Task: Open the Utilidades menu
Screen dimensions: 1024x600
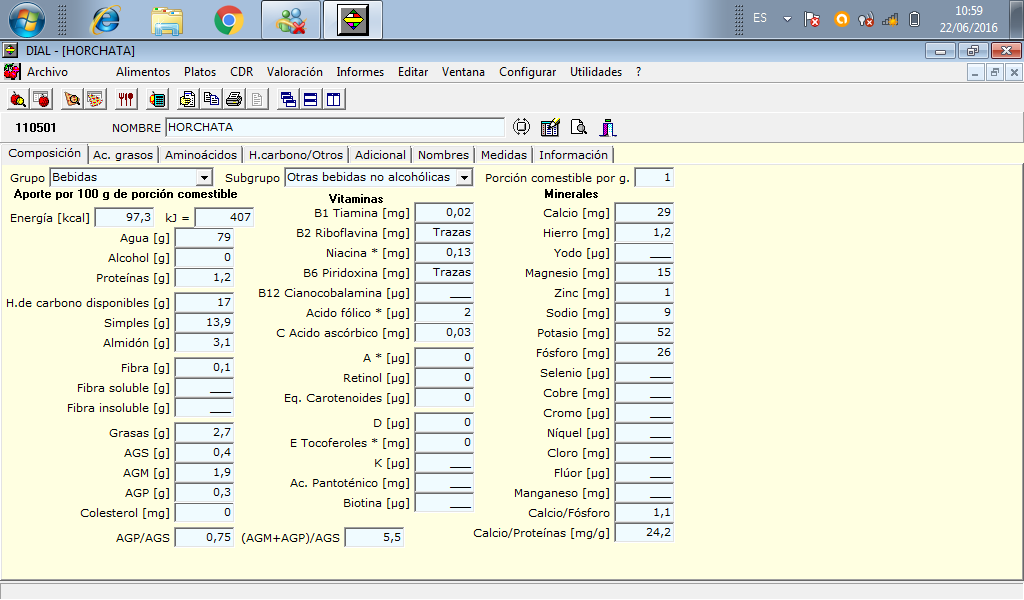Action: (596, 72)
